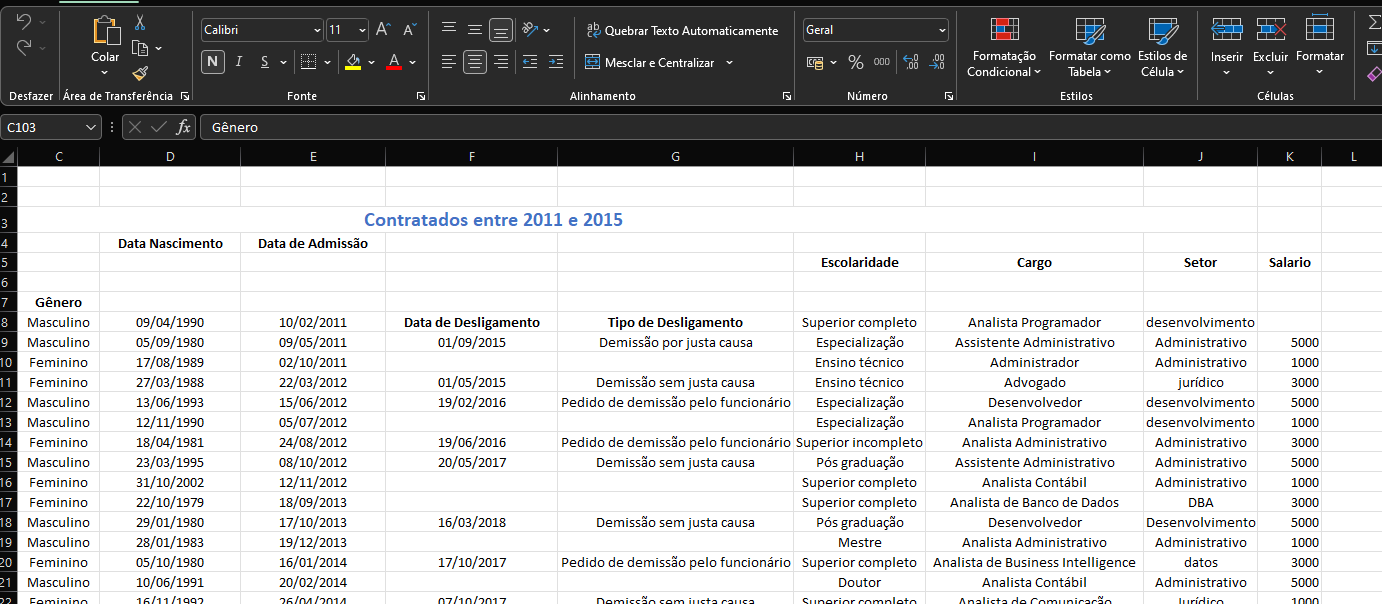Click the Undo (Desfazer) arrow icon
Viewport: 1382px width, 604px height.
[x=24, y=22]
